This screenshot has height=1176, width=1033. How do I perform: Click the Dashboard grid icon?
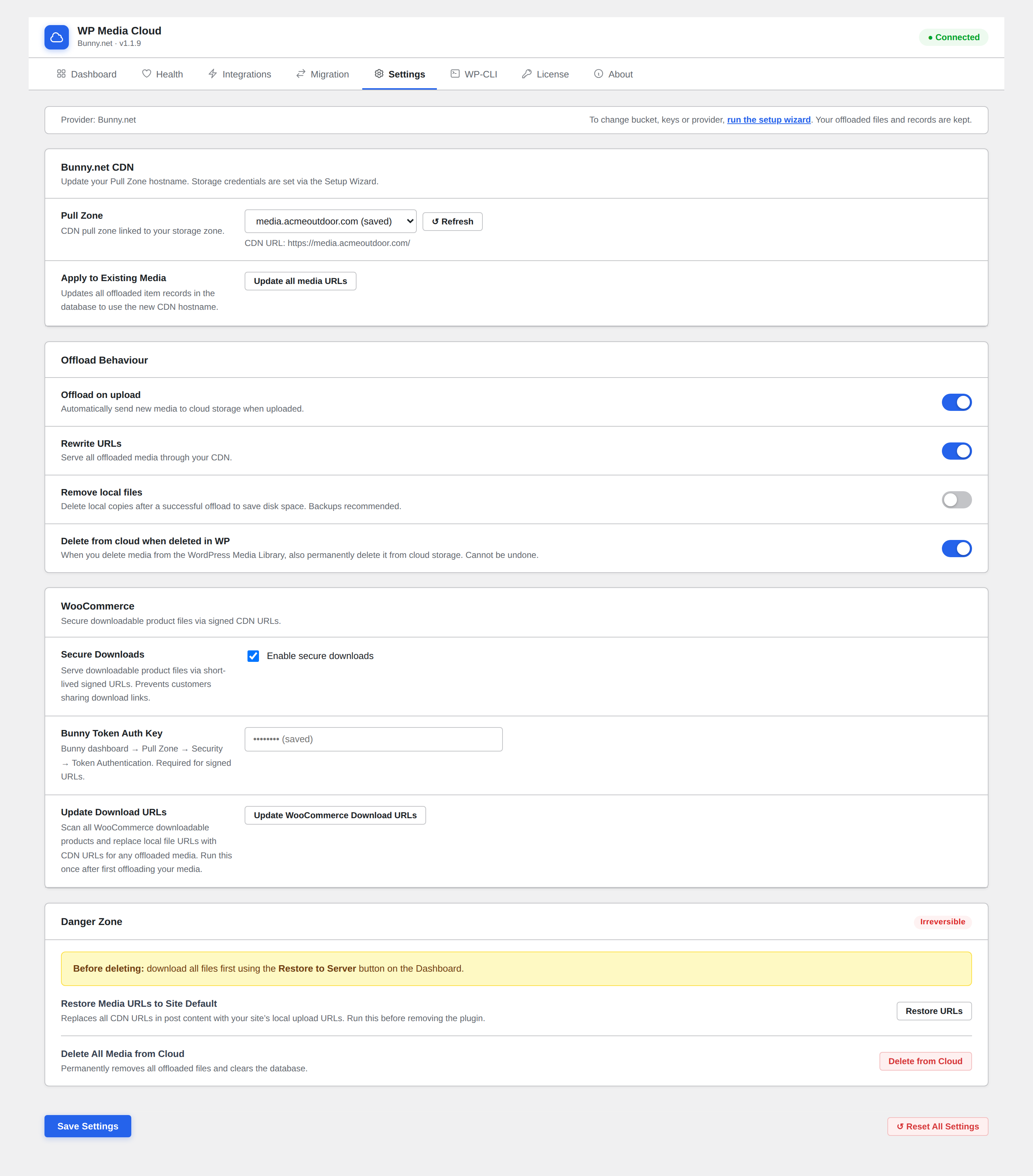point(61,73)
